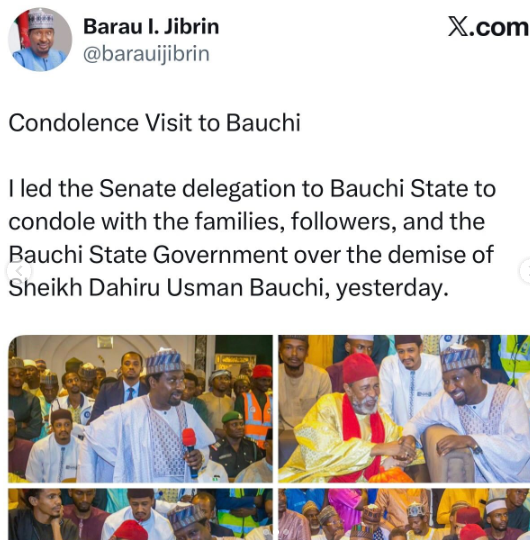Click the elder's red cap in second photo
Image resolution: width=530 pixels, height=540 pixels.
(360, 368)
